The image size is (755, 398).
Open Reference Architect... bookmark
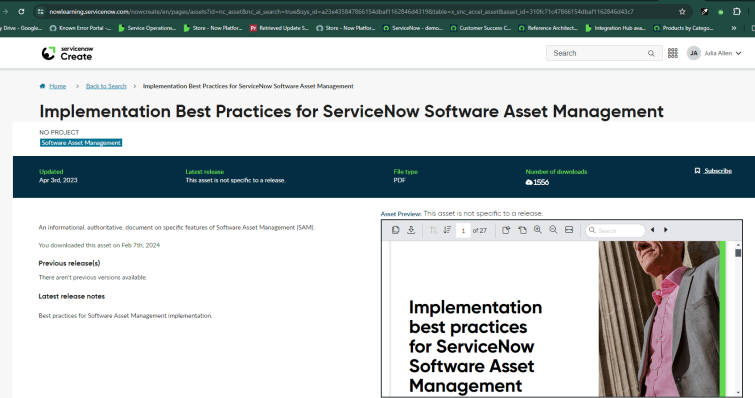548,28
